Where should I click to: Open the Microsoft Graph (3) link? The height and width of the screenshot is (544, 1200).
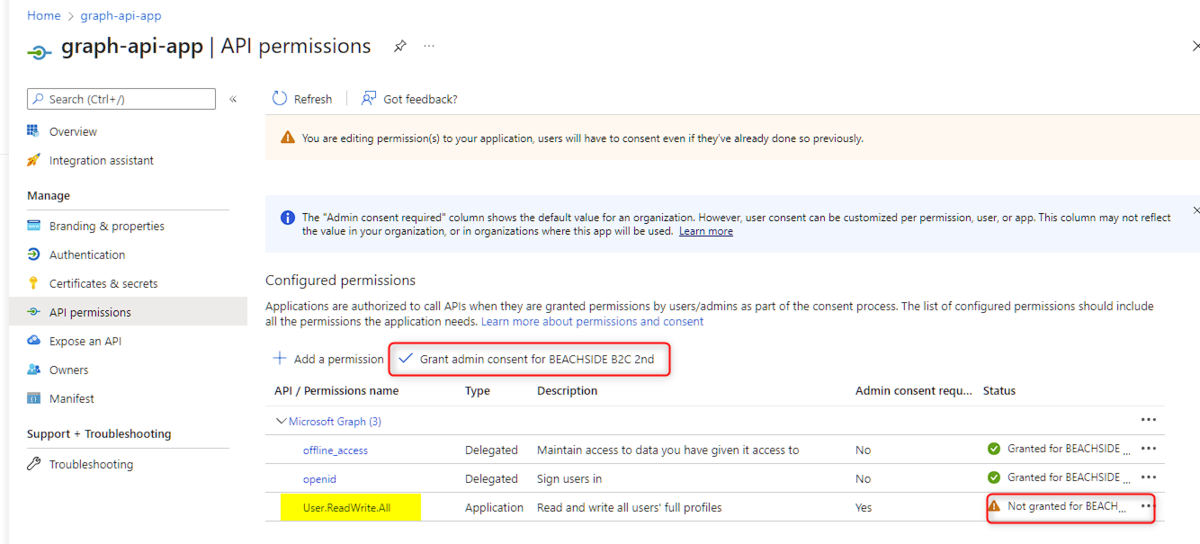[x=335, y=421]
